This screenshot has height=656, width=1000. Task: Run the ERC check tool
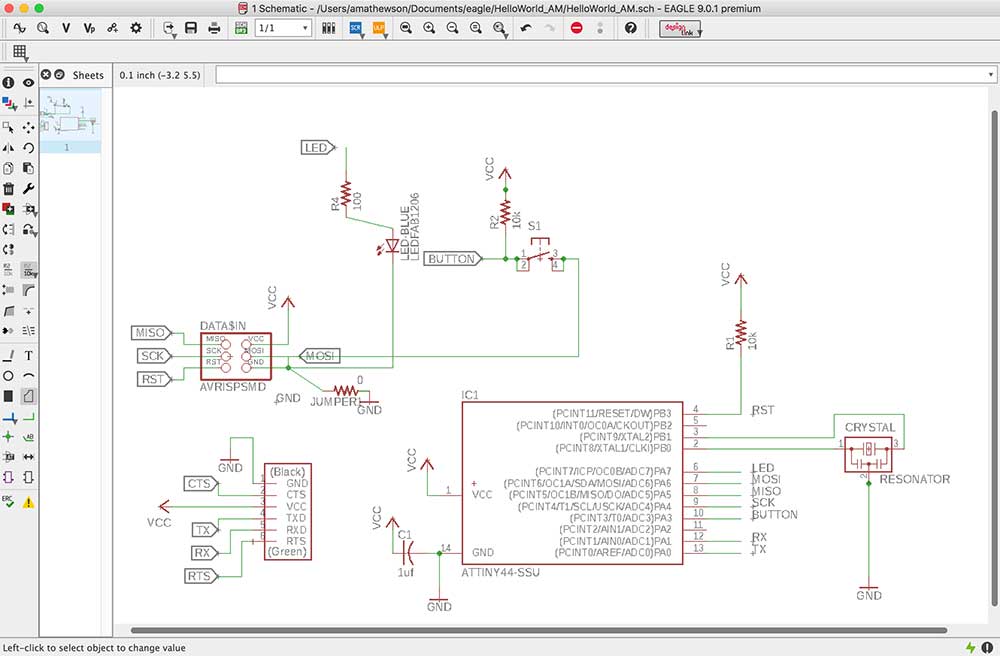click(x=9, y=501)
